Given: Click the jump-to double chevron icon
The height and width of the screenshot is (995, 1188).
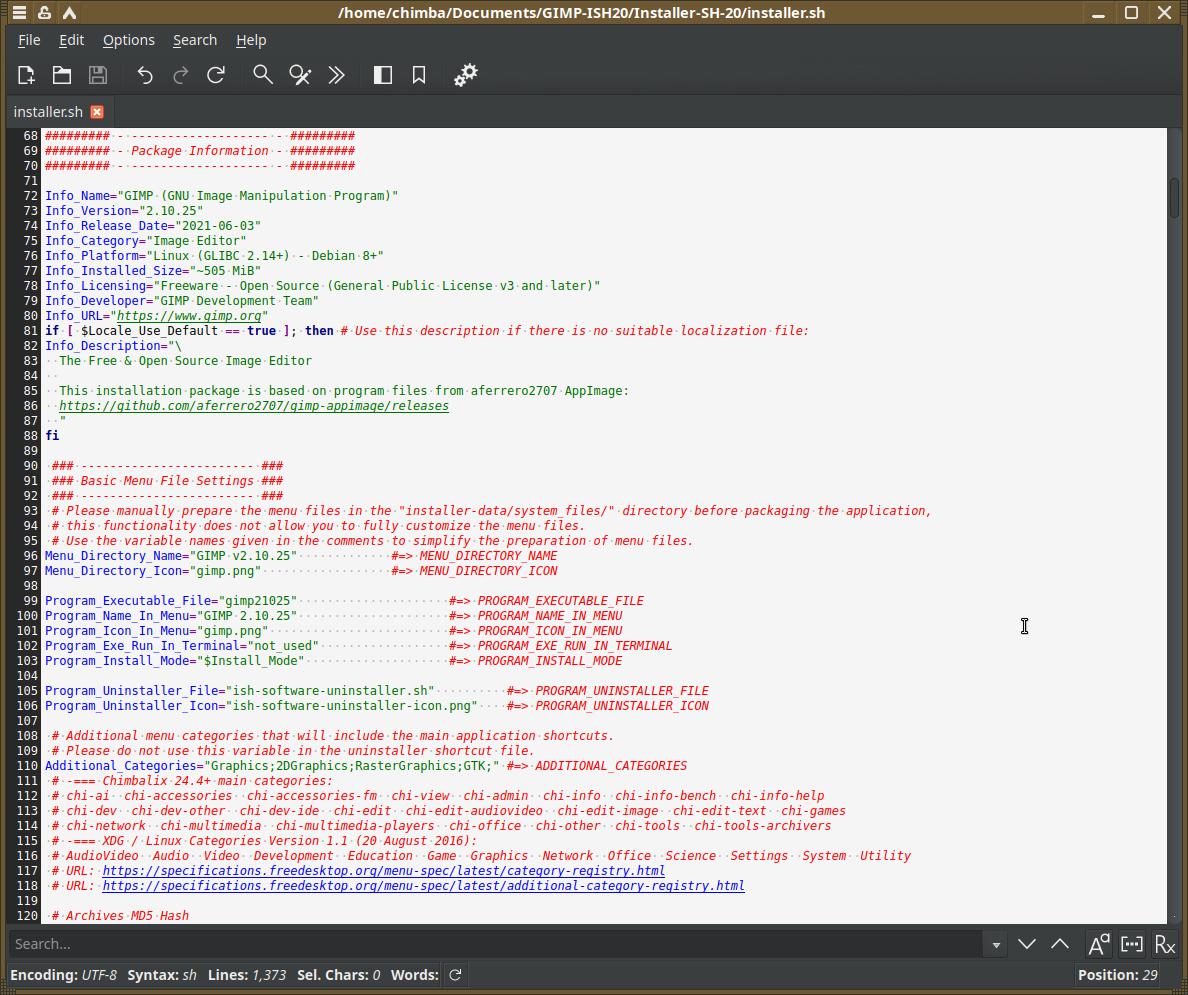Looking at the screenshot, I should [337, 75].
